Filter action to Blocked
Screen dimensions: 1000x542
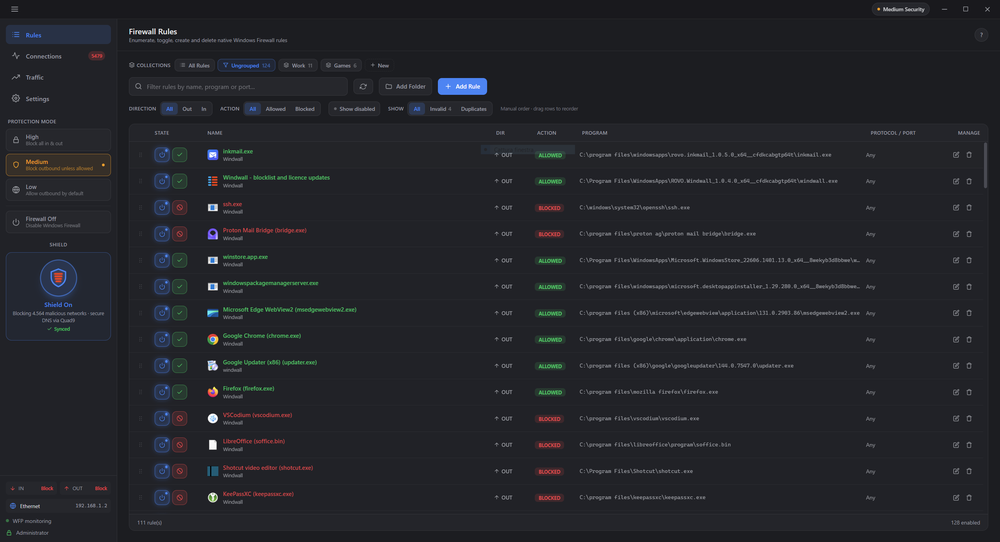pos(304,109)
